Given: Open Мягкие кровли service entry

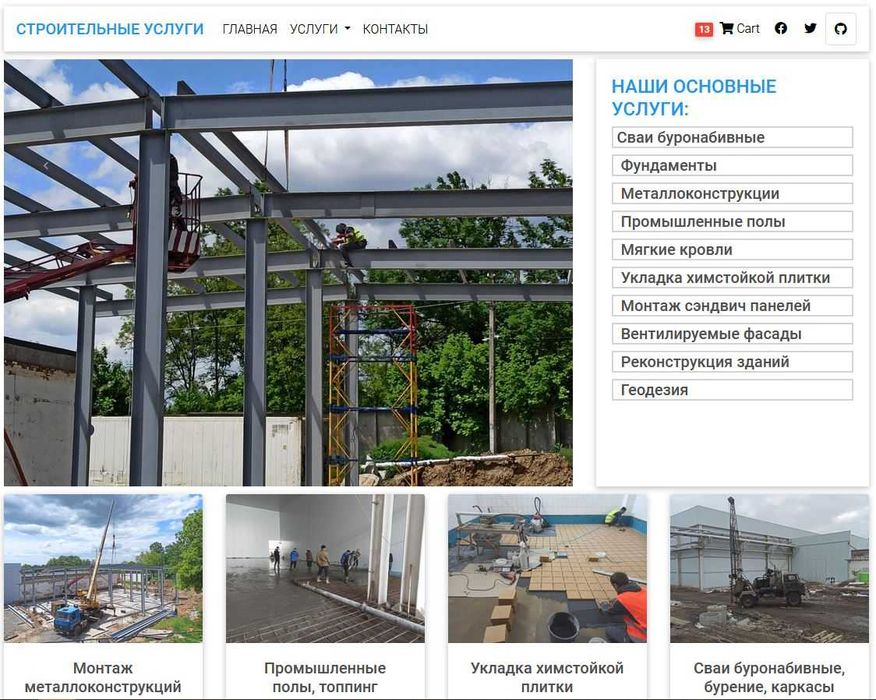Looking at the screenshot, I should pyautogui.click(x=732, y=249).
